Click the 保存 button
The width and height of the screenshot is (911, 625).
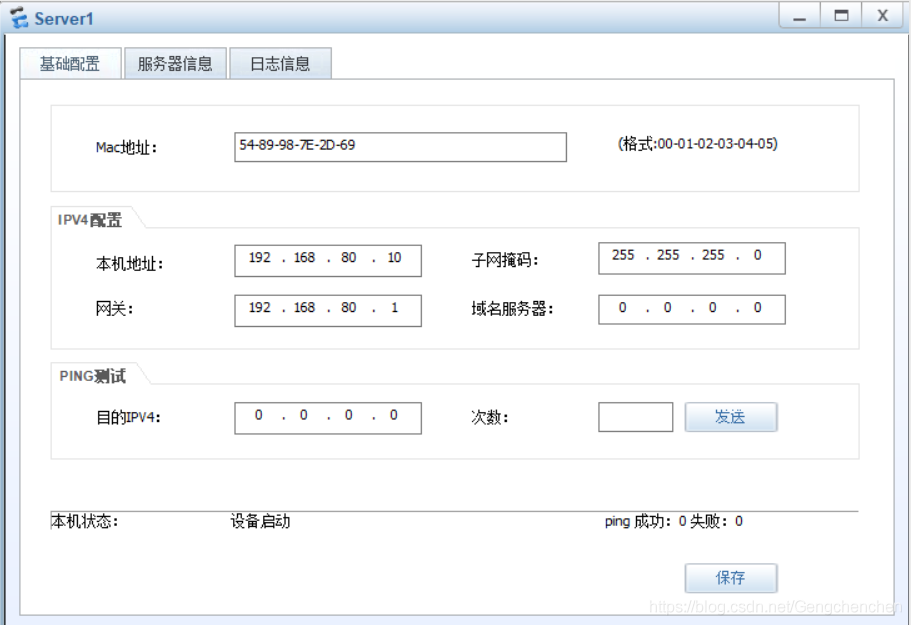731,578
